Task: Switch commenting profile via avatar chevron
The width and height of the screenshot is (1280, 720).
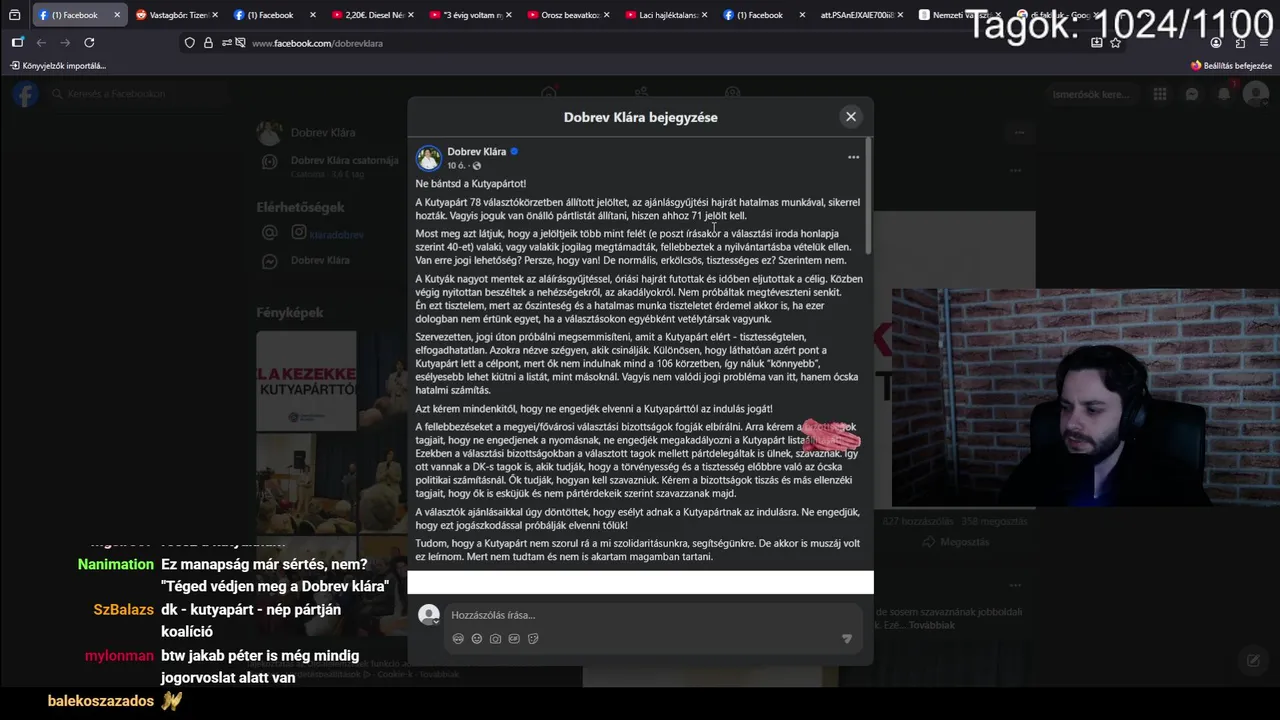Action: tap(429, 615)
